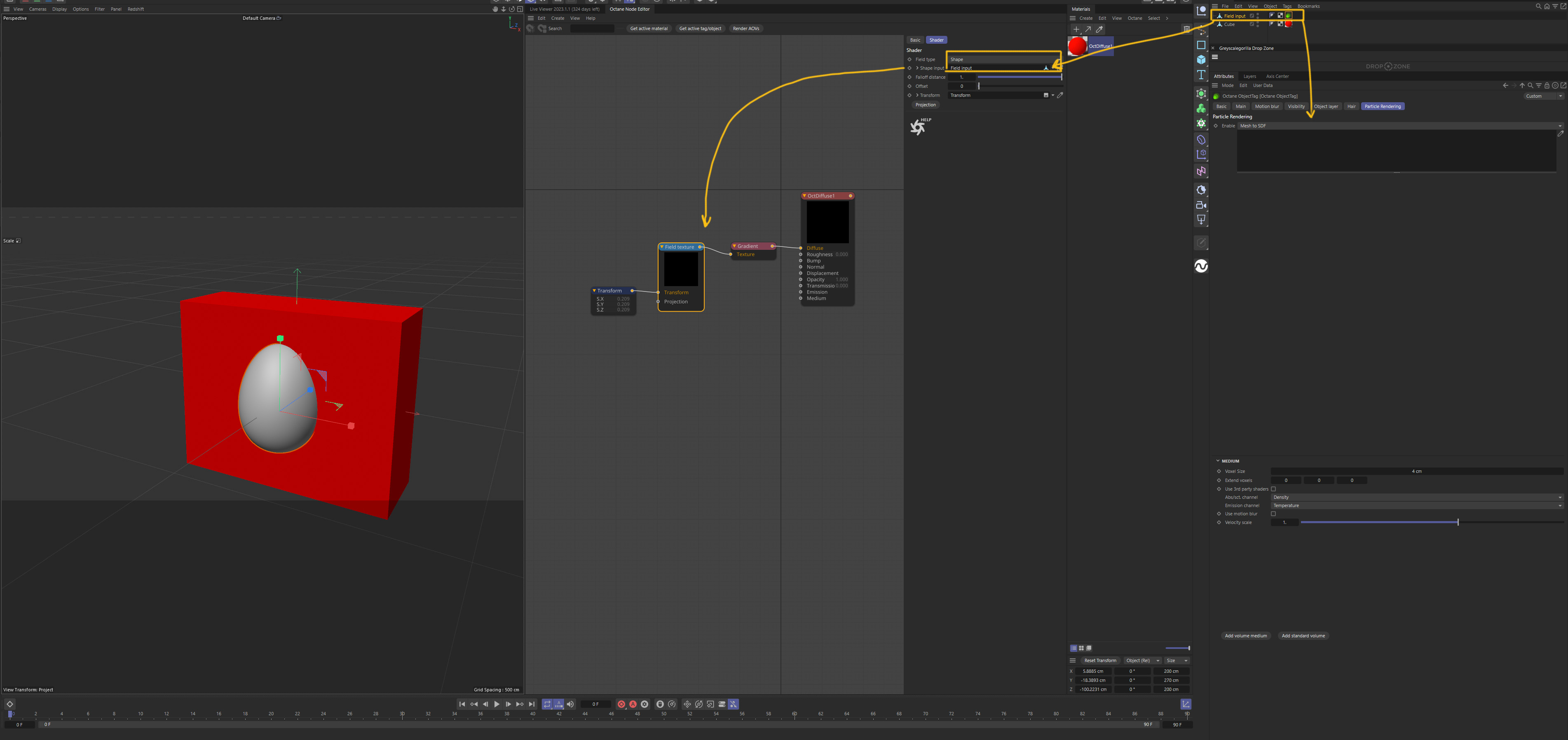
Task: Toggle the loop playback mode button
Action: click(x=547, y=704)
